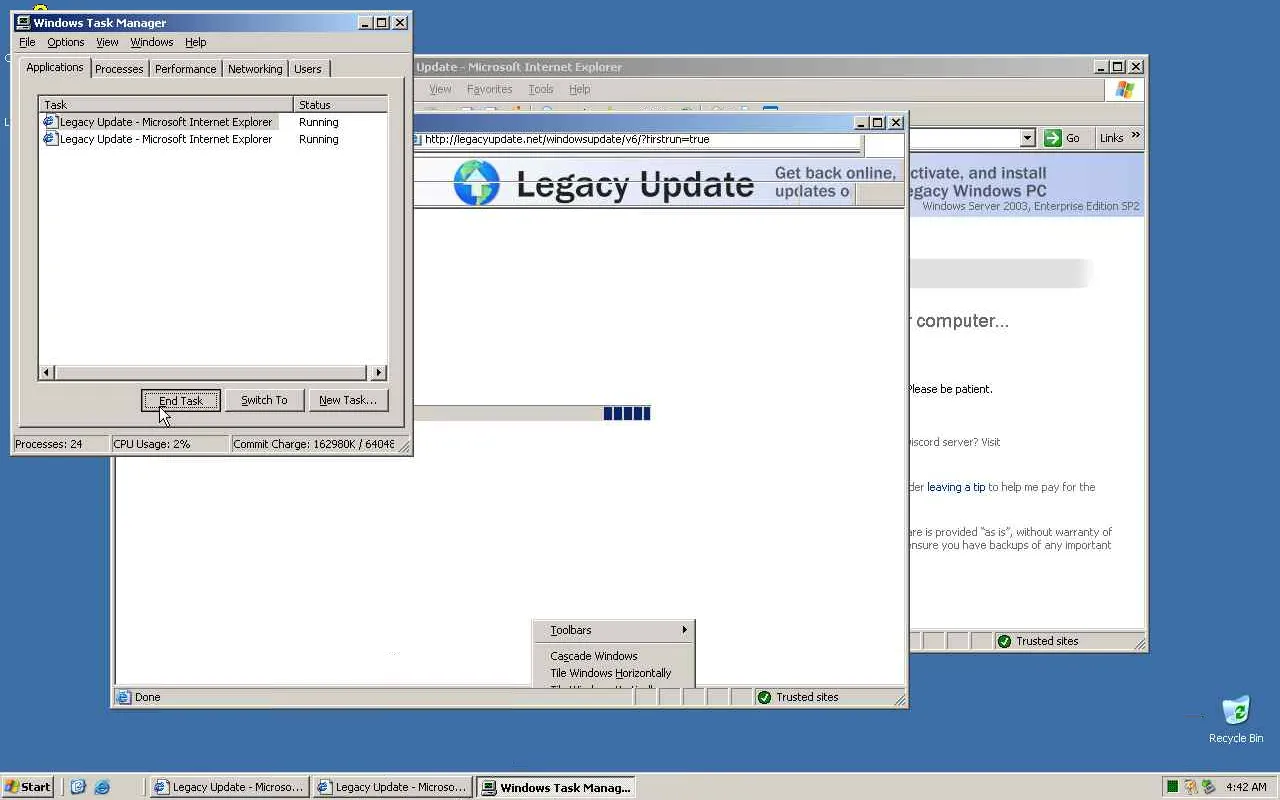
Task: Expand the address bar dropdown arrow
Action: pos(1027,138)
